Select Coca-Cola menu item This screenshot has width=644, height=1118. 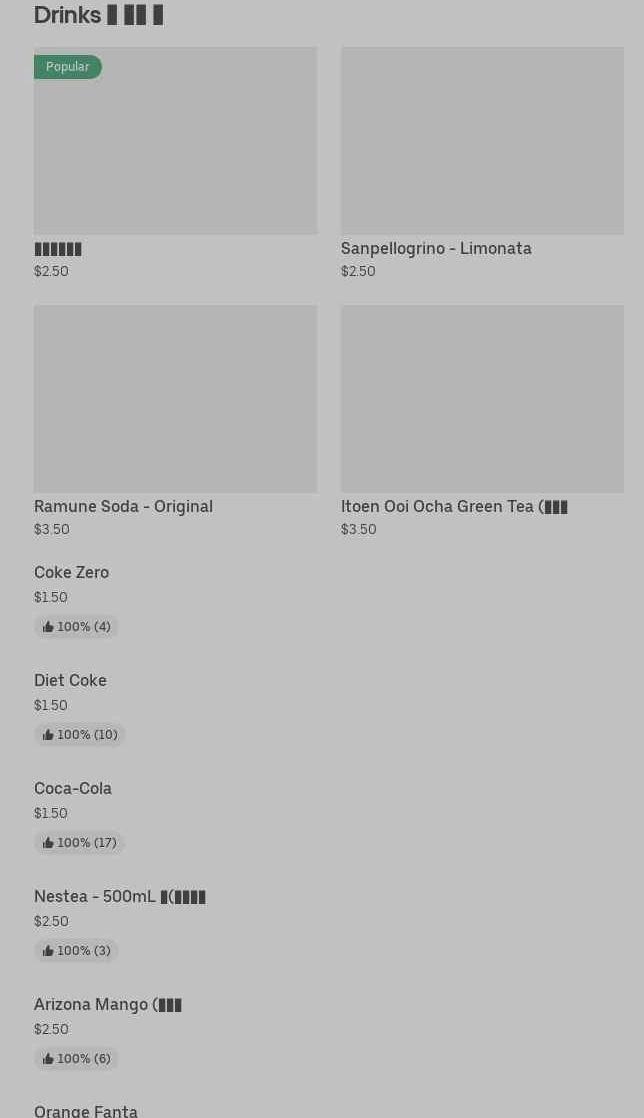[73, 789]
